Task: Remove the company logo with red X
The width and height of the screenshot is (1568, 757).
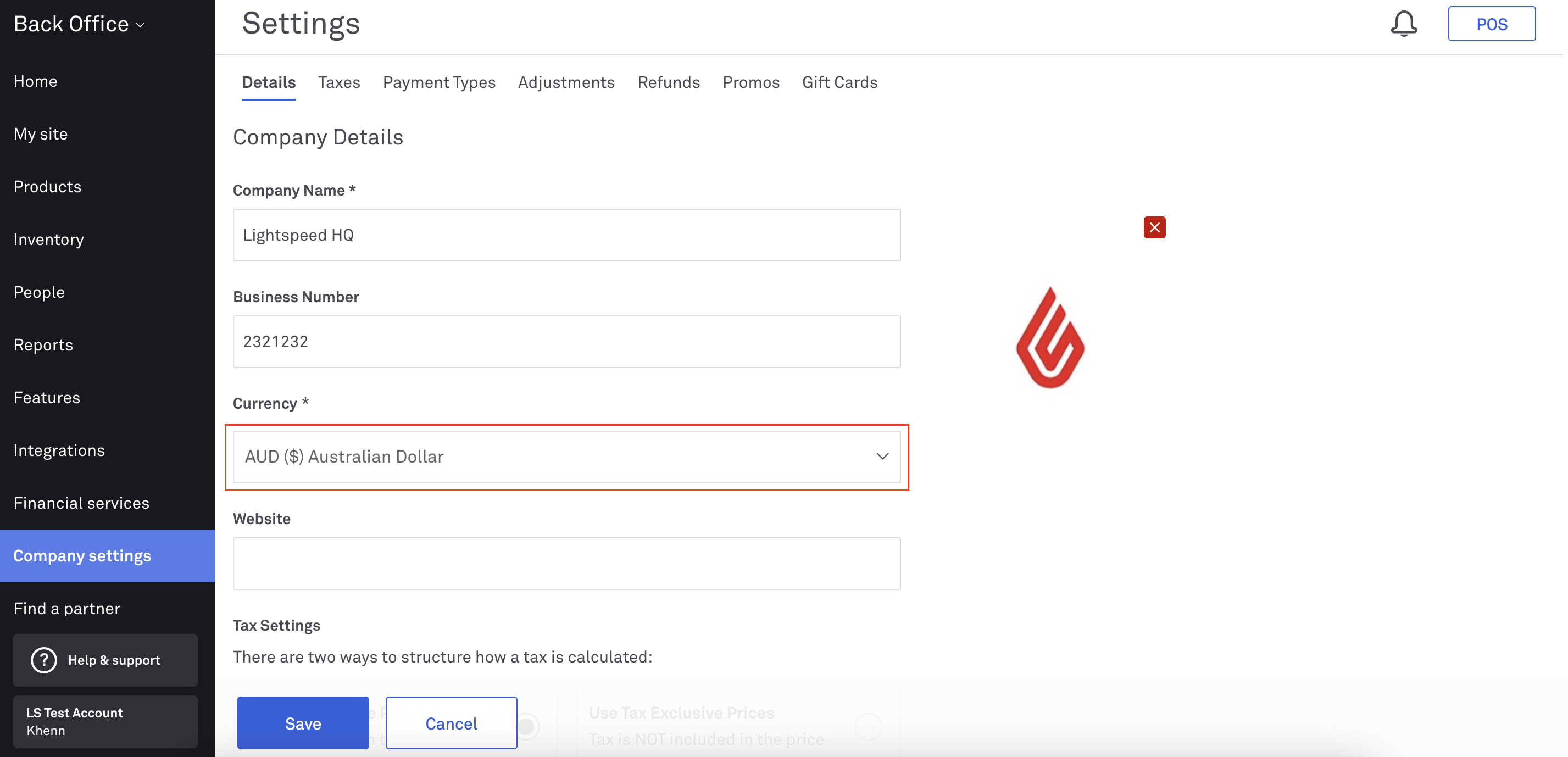Action: tap(1154, 227)
